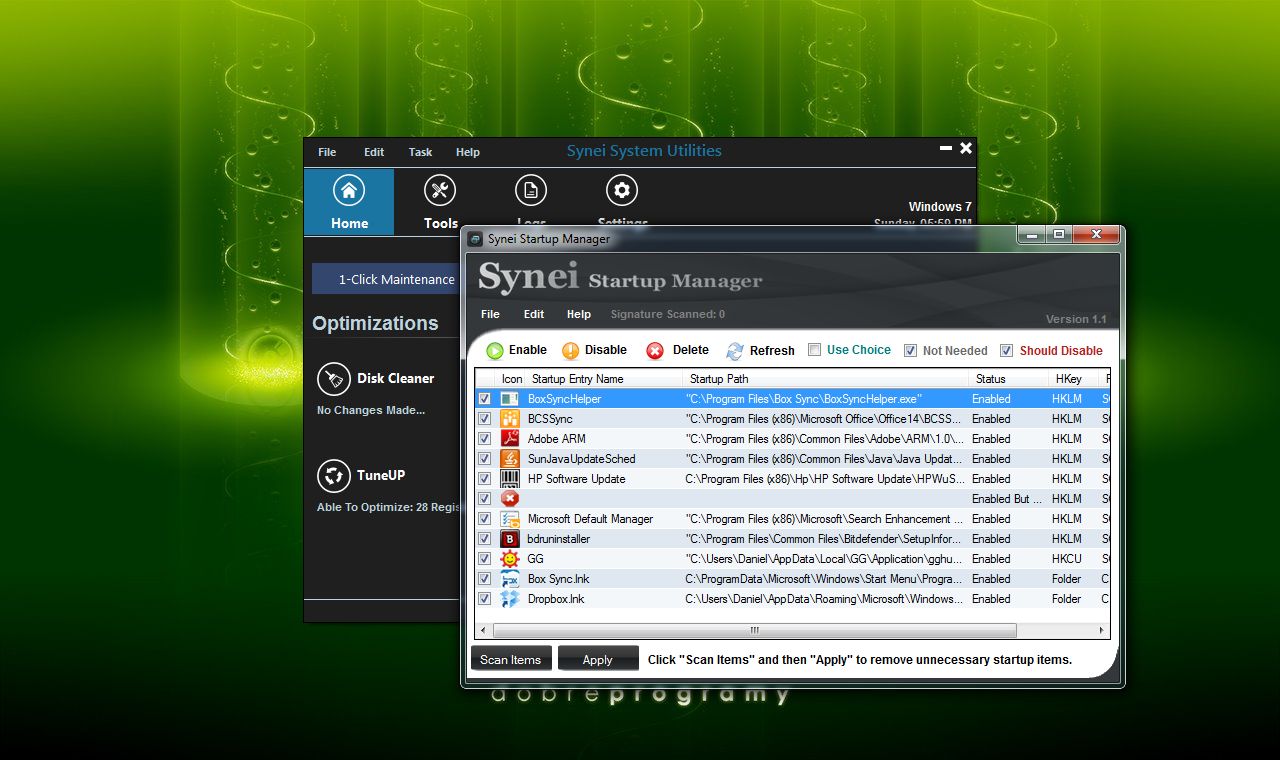Open File menu in Startup Manager

[x=490, y=314]
